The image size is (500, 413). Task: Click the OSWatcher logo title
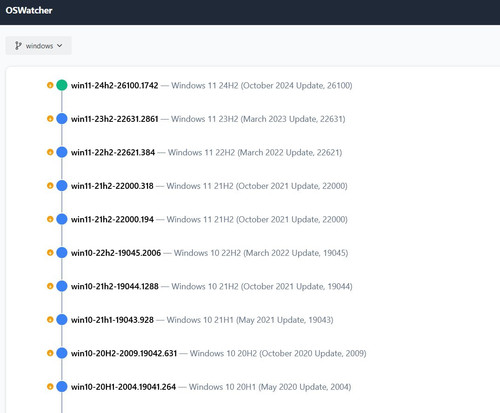(29, 10)
